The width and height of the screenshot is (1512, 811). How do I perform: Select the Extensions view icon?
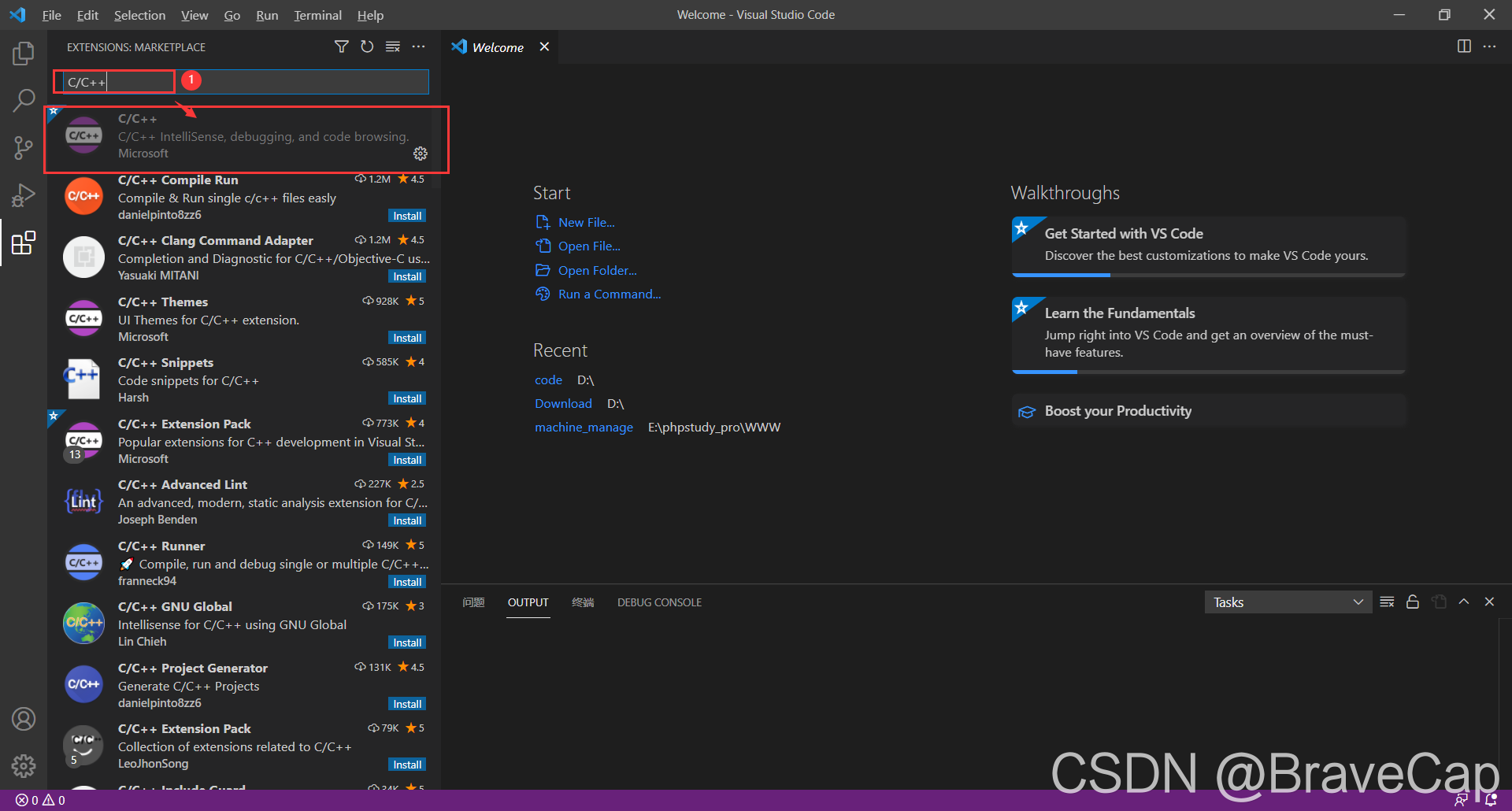coord(24,243)
